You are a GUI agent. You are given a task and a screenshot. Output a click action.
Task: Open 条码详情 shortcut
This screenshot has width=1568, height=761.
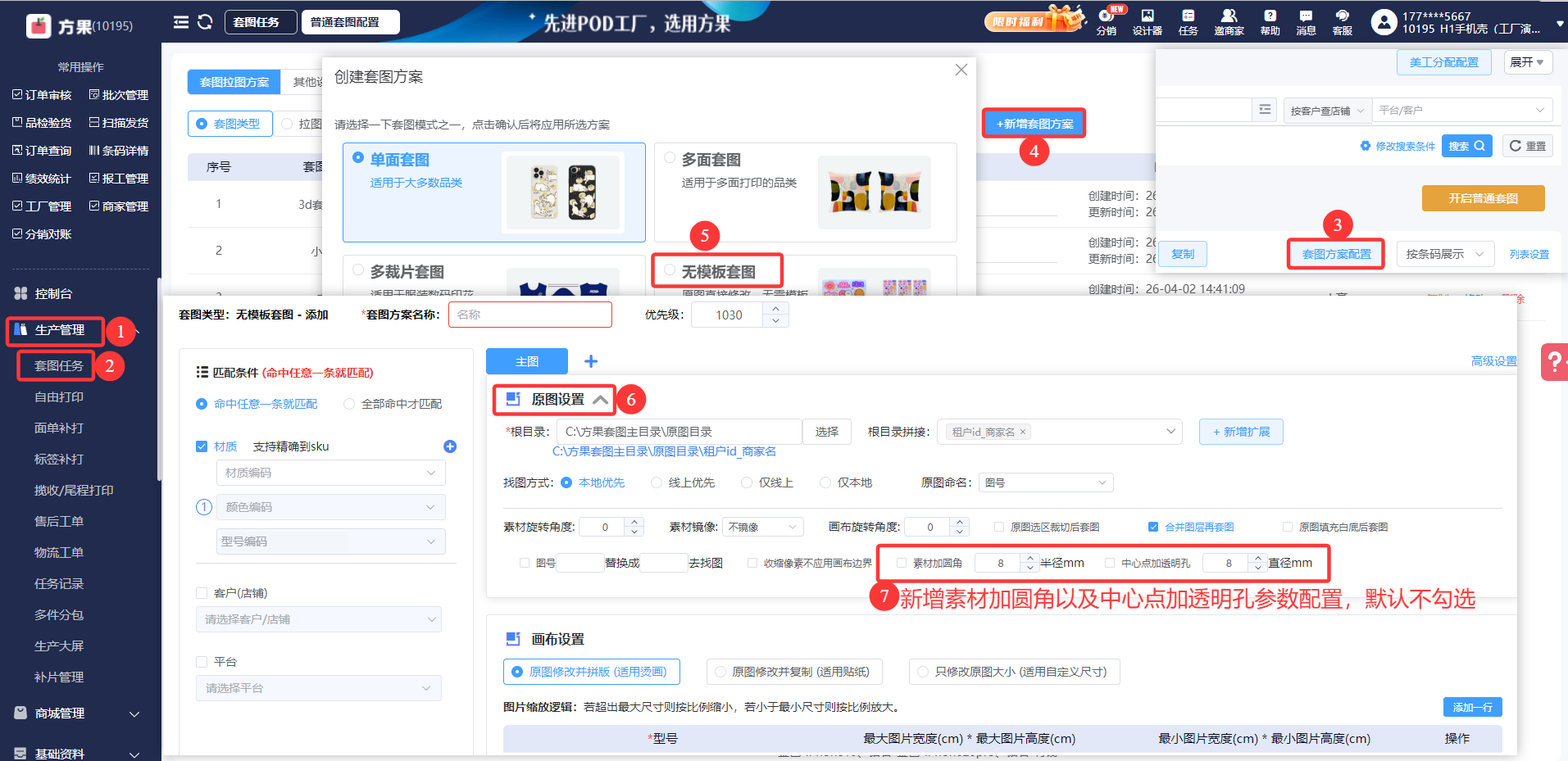point(119,151)
